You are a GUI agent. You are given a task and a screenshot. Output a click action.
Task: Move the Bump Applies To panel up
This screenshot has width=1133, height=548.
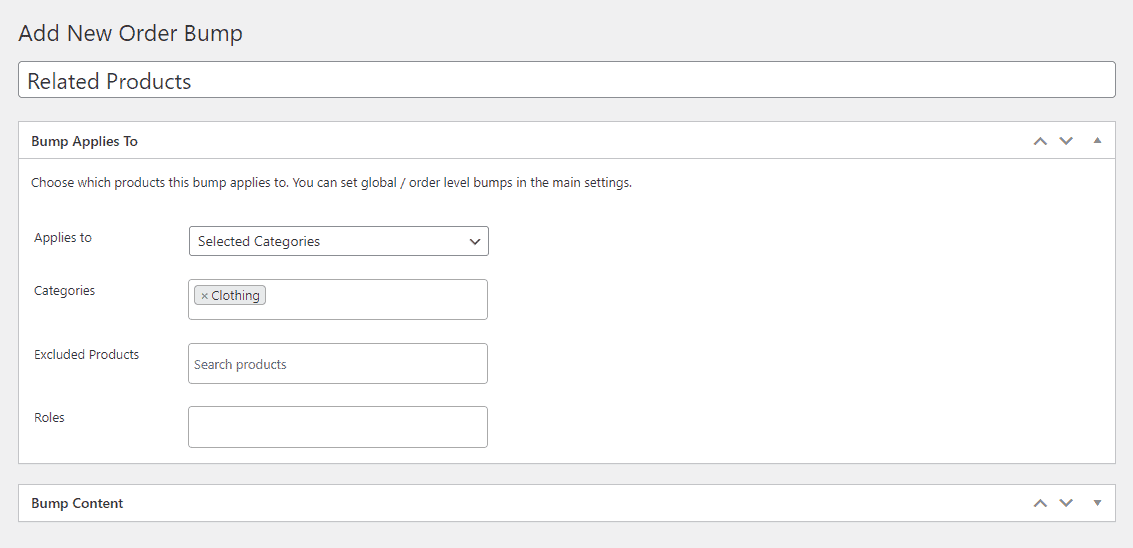coord(1040,141)
